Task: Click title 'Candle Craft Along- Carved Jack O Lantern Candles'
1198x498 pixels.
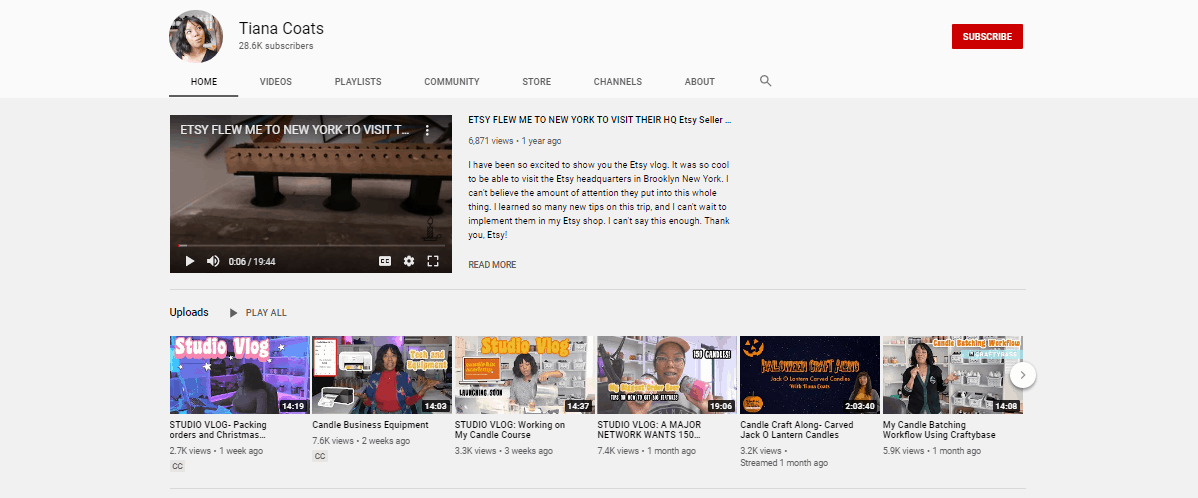Action: pos(797,430)
